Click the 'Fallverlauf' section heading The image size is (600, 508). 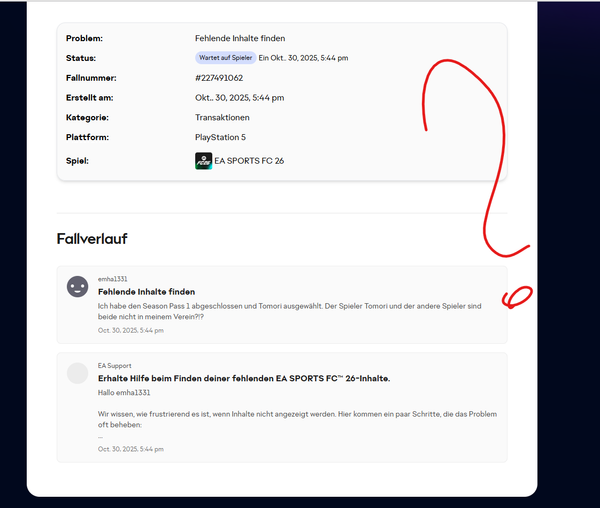tap(92, 239)
